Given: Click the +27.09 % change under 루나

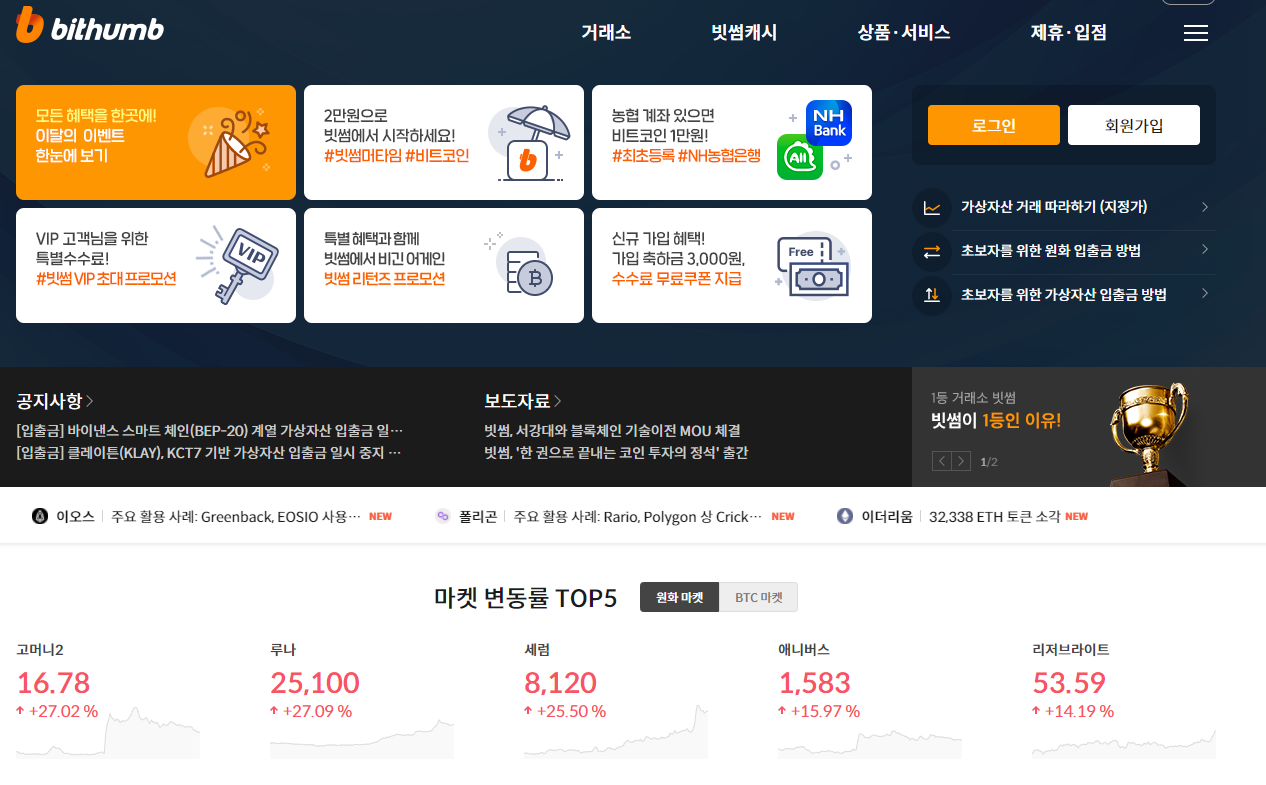Looking at the screenshot, I should coord(311,711).
